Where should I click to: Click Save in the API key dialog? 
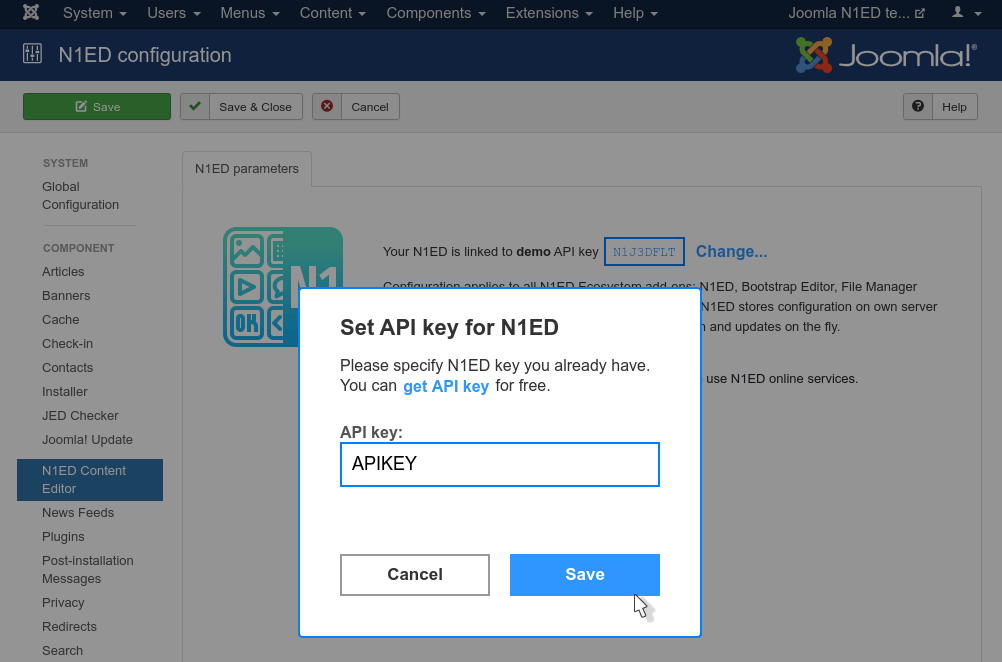pyautogui.click(x=585, y=574)
